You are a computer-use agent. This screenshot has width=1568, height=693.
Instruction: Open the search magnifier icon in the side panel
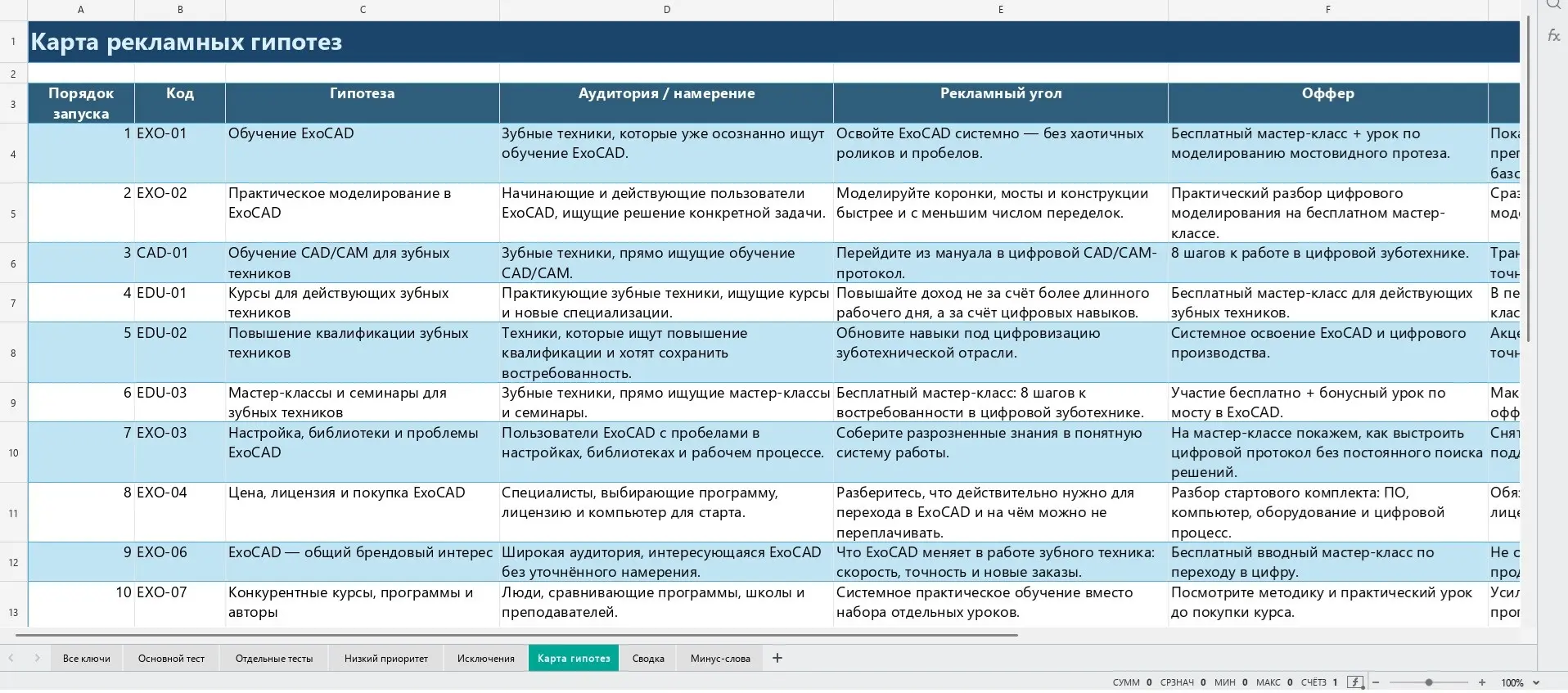coord(1553,4)
